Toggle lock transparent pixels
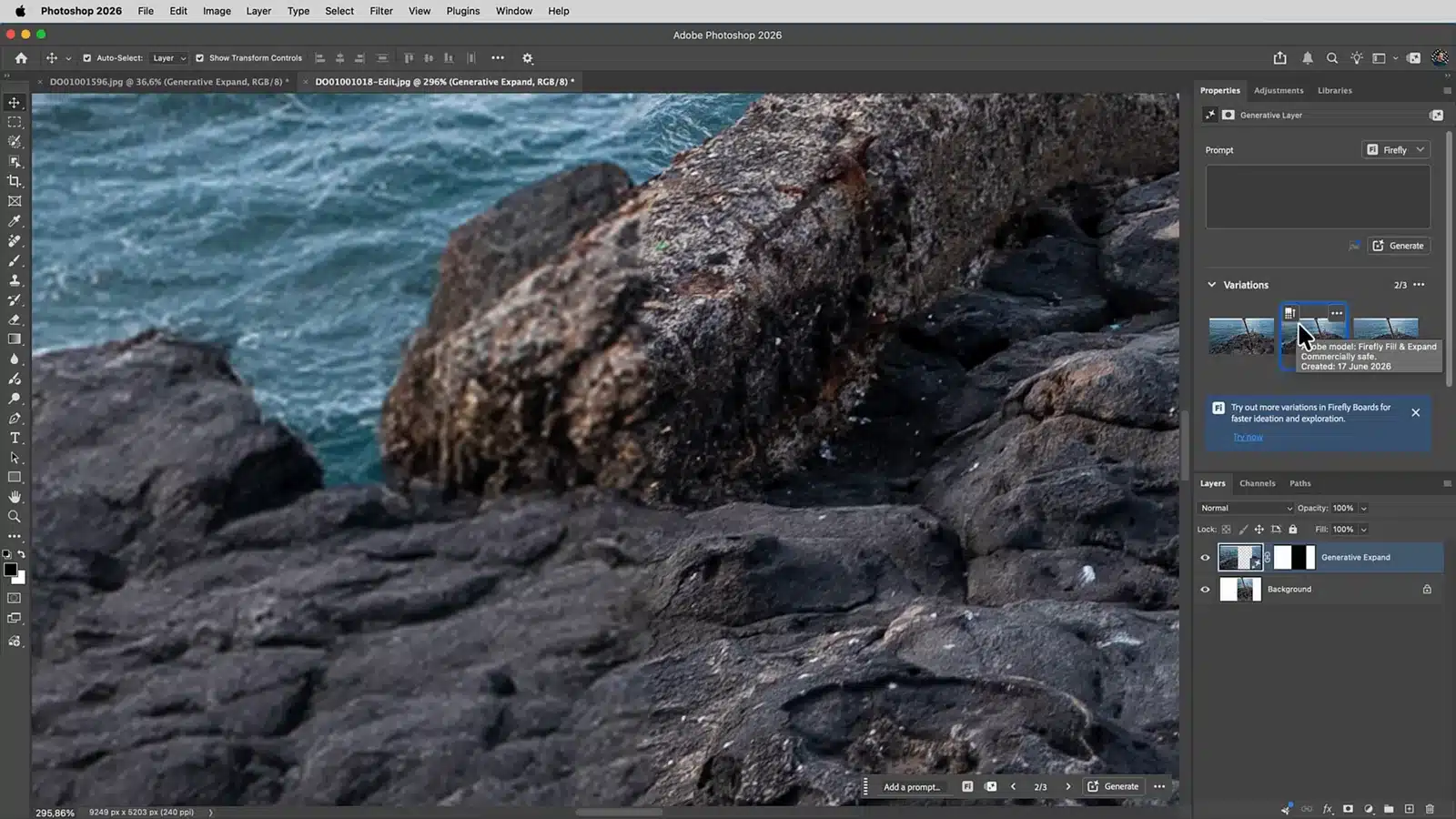The image size is (1456, 819). [1227, 530]
